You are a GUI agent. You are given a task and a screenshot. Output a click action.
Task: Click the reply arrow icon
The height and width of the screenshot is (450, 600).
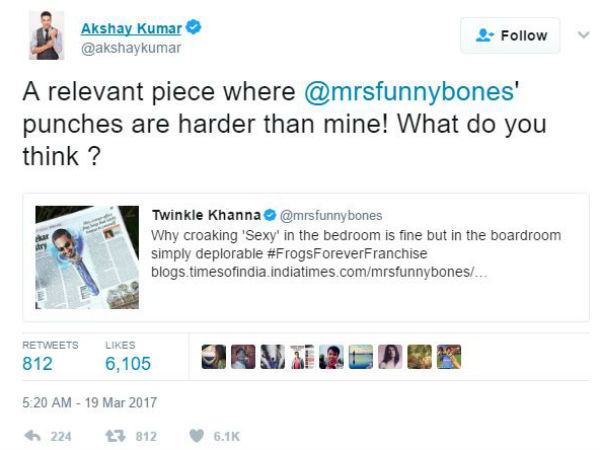click(33, 436)
